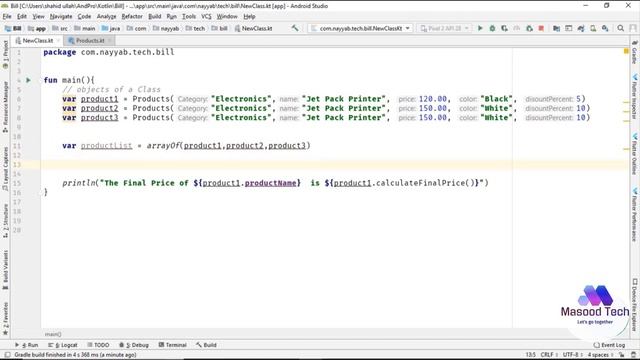Toggle the Layout Captures side panel
This screenshot has height=360, width=640.
(x=5, y=169)
